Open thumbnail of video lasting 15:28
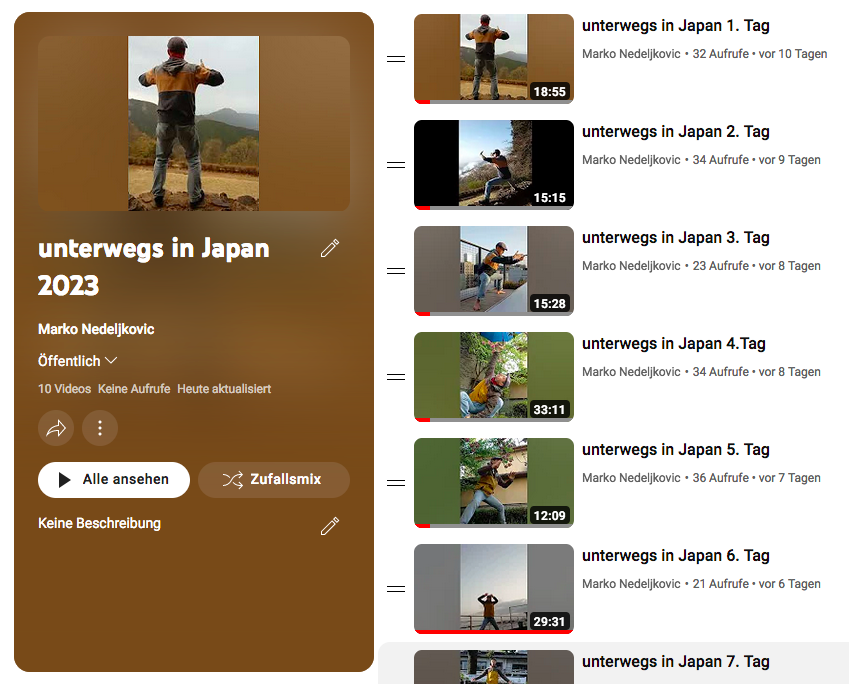 click(x=494, y=271)
